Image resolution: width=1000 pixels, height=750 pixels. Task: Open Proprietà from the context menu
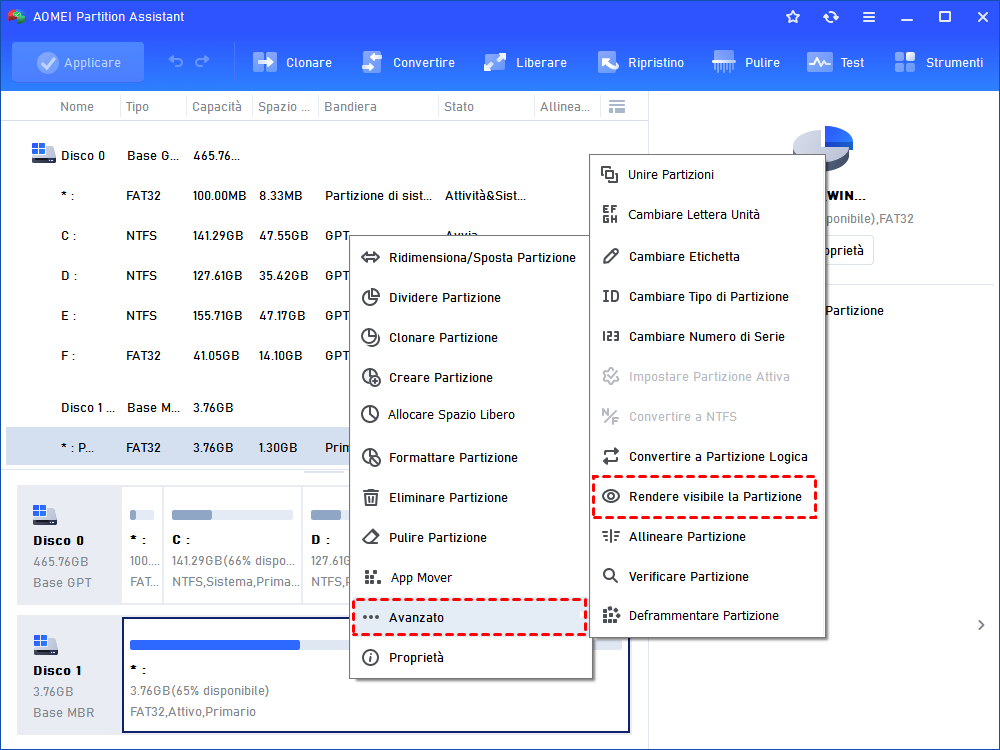(x=471, y=658)
